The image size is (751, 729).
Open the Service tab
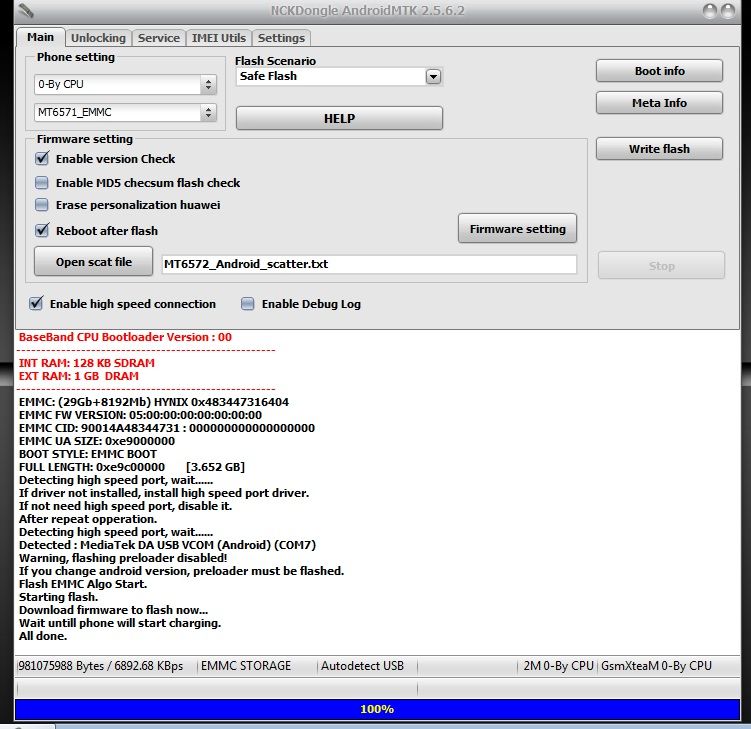tap(159, 38)
